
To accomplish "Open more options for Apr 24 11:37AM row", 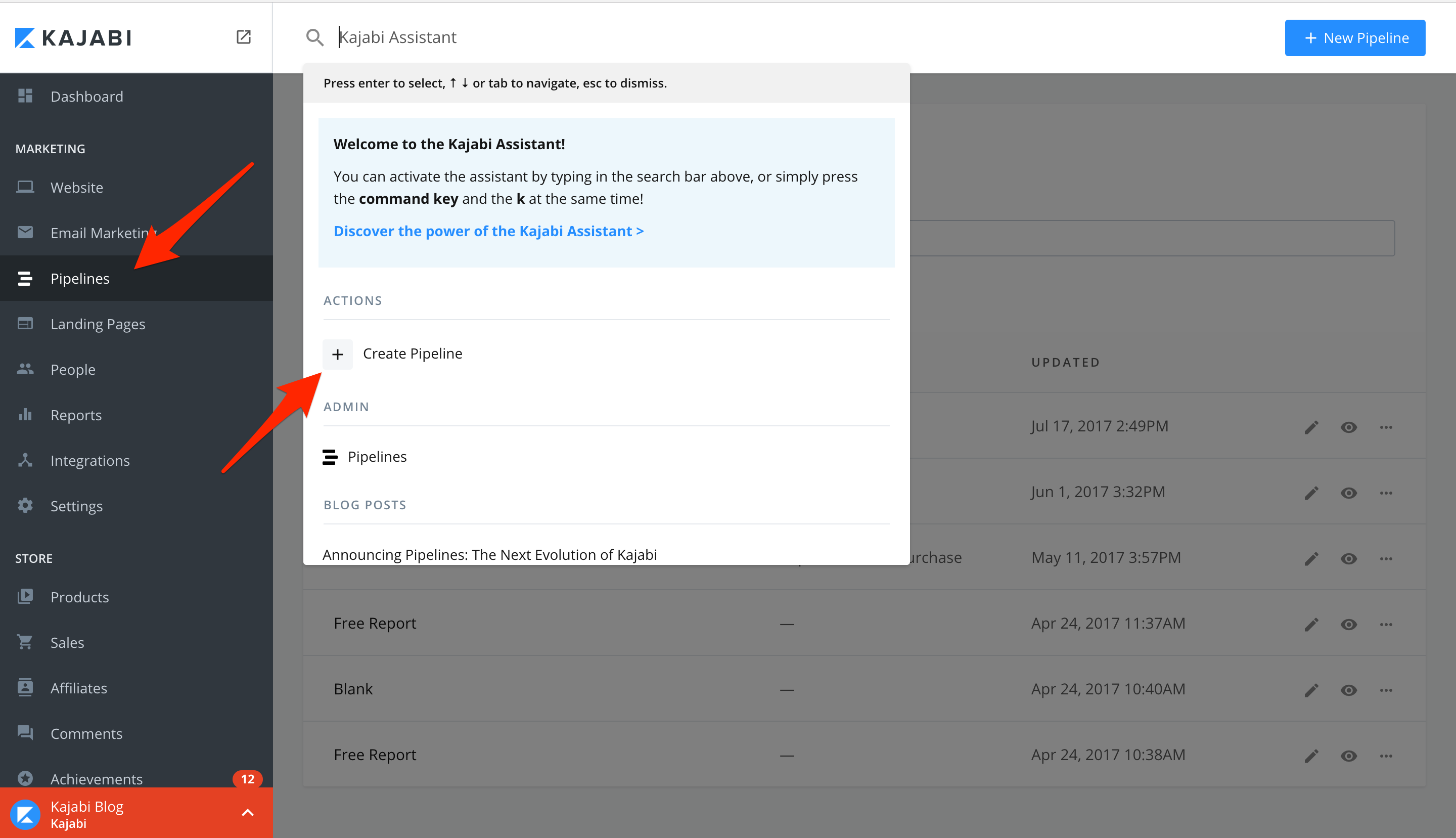I will pyautogui.click(x=1386, y=624).
